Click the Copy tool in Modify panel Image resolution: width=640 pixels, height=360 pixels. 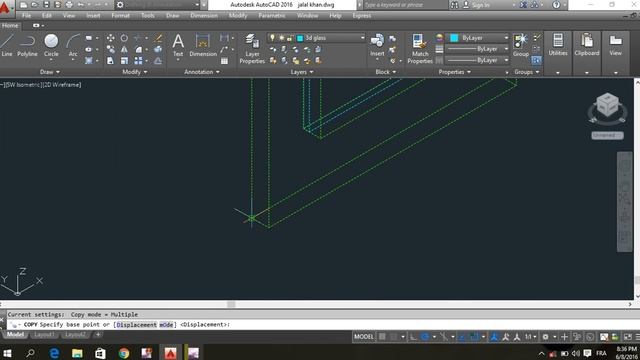pos(110,49)
